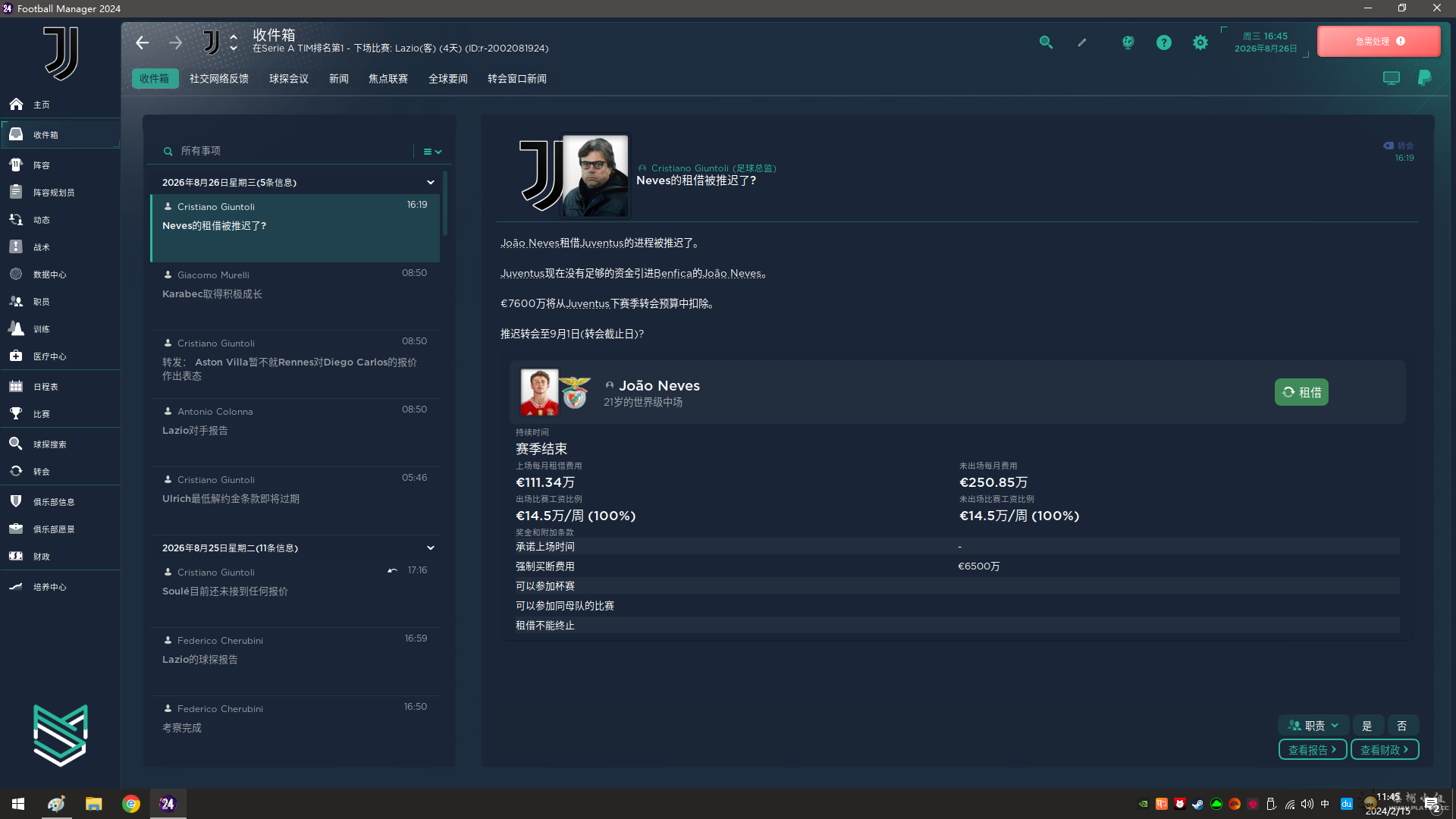Collapse the 2026年8月26日 message group

click(431, 183)
